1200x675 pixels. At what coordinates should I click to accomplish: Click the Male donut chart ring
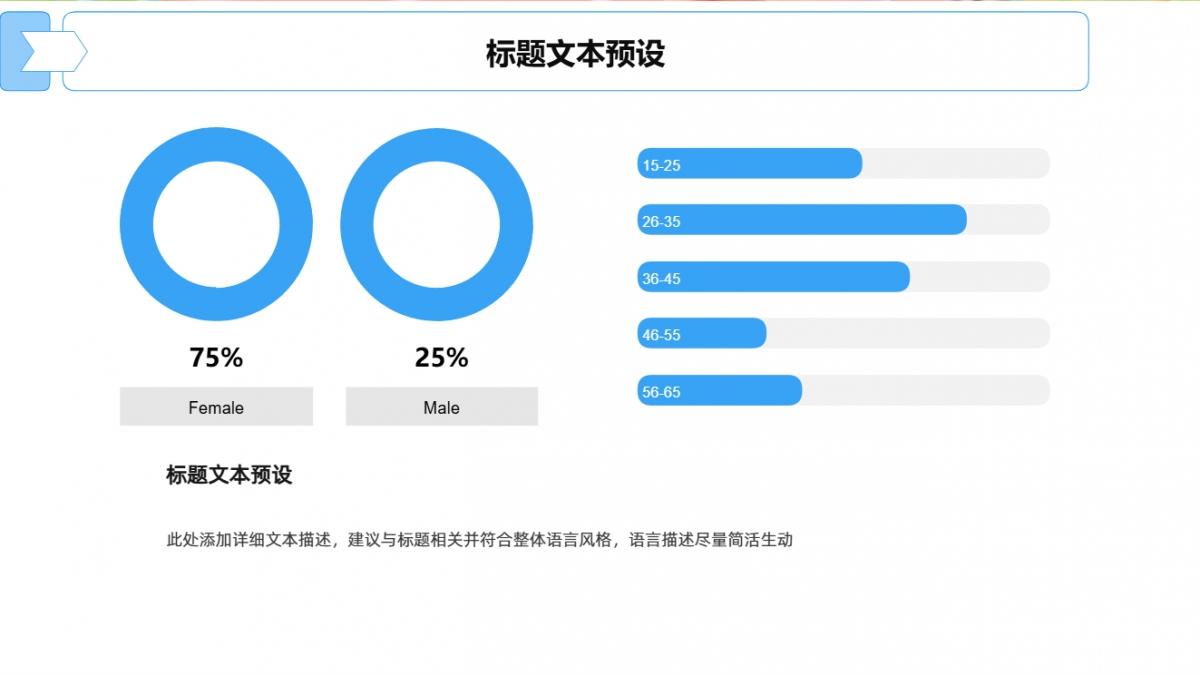357,225
